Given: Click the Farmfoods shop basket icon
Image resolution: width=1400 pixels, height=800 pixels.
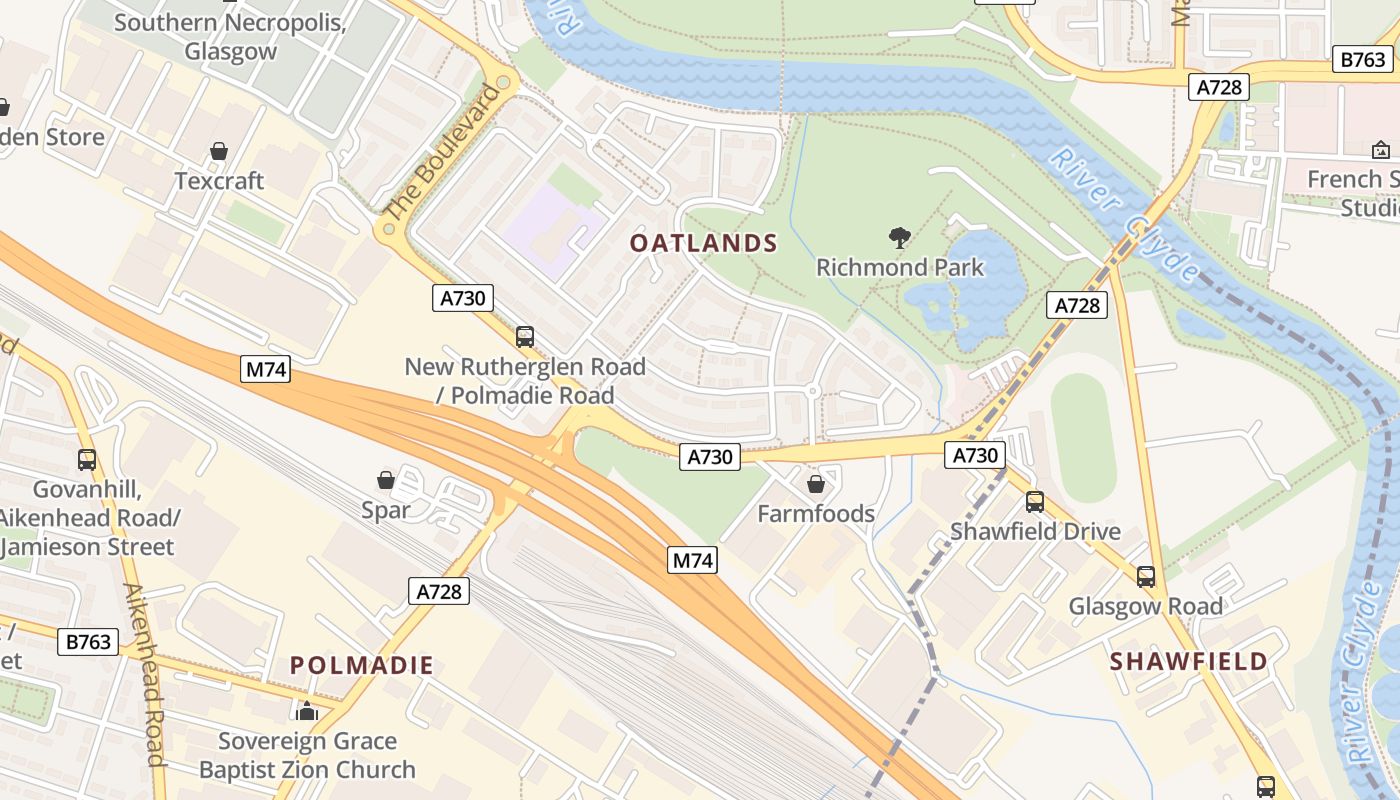Looking at the screenshot, I should pos(816,485).
